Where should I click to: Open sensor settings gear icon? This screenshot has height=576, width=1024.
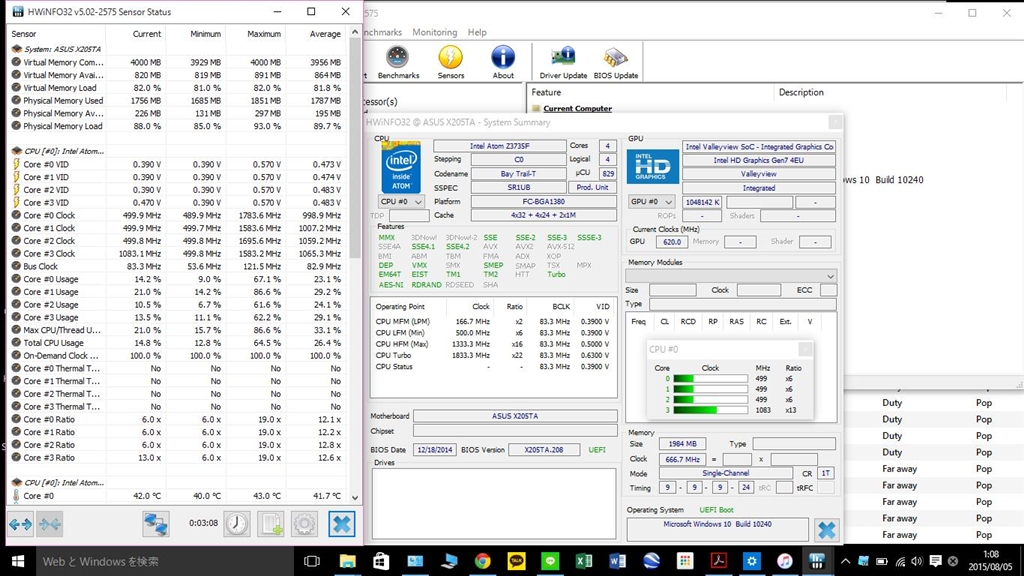pyautogui.click(x=305, y=523)
